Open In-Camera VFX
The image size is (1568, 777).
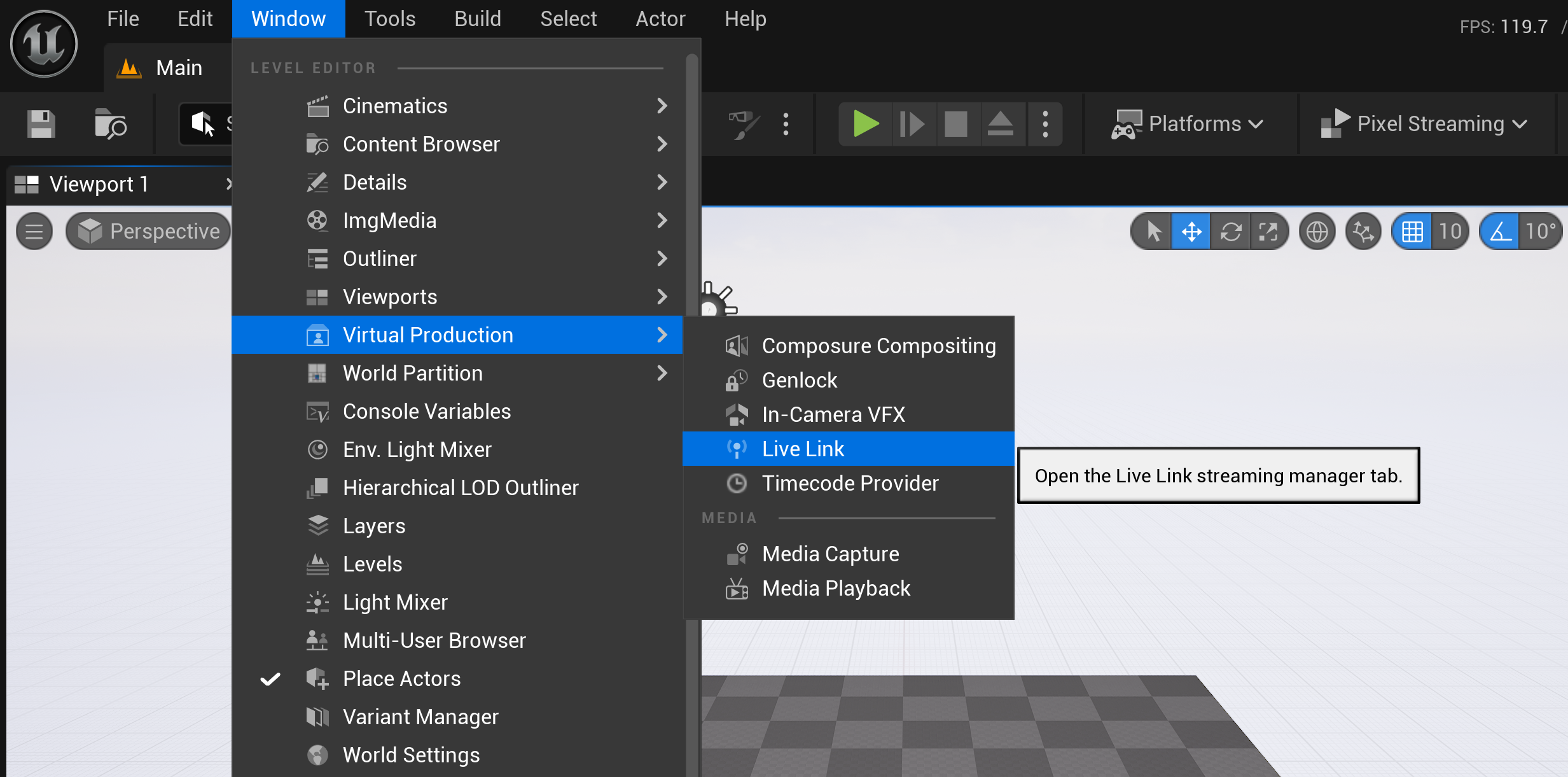click(x=849, y=414)
